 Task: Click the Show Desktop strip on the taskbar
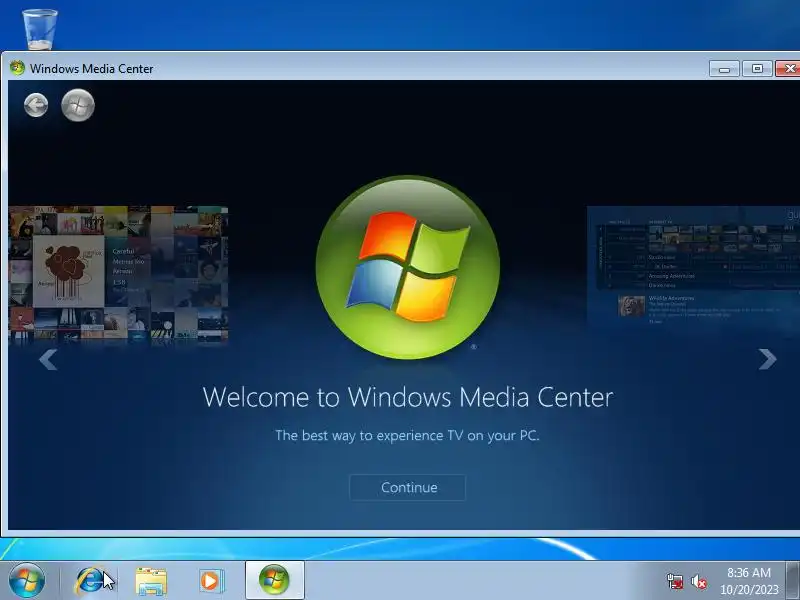[x=793, y=581]
